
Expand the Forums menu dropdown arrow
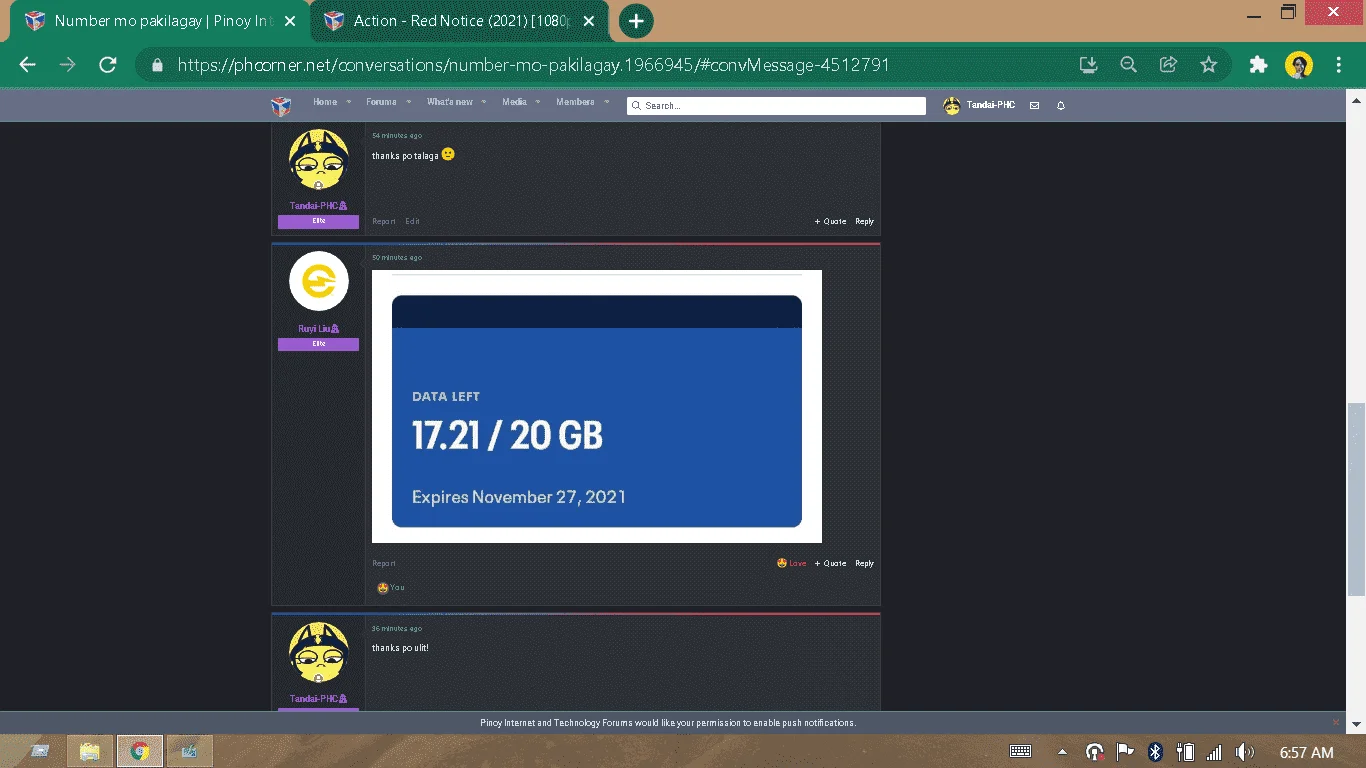[x=408, y=102]
